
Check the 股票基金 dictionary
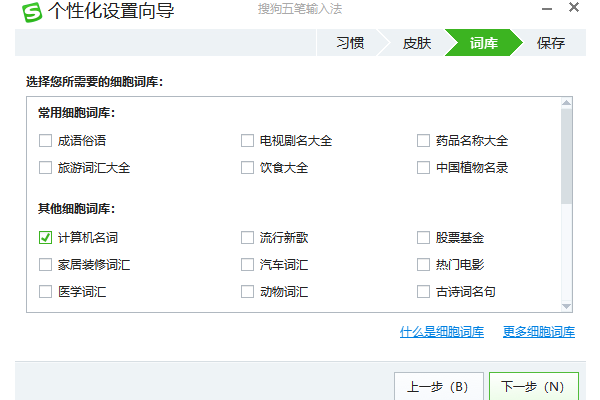(x=424, y=238)
